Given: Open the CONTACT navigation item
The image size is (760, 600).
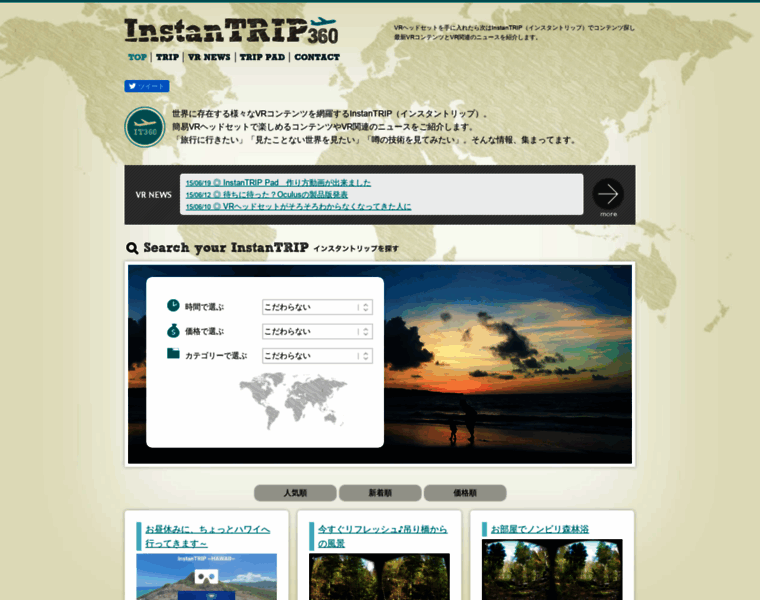Looking at the screenshot, I should (x=317, y=57).
